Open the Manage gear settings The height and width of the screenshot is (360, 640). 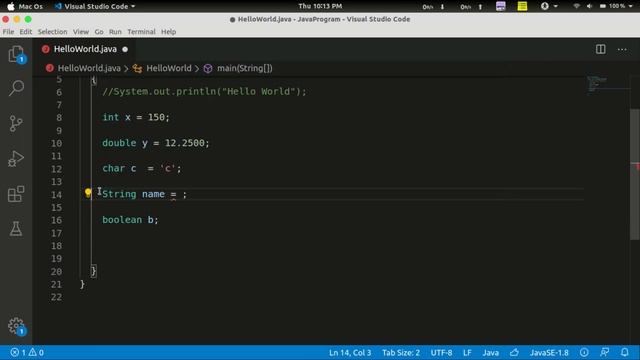click(16, 326)
